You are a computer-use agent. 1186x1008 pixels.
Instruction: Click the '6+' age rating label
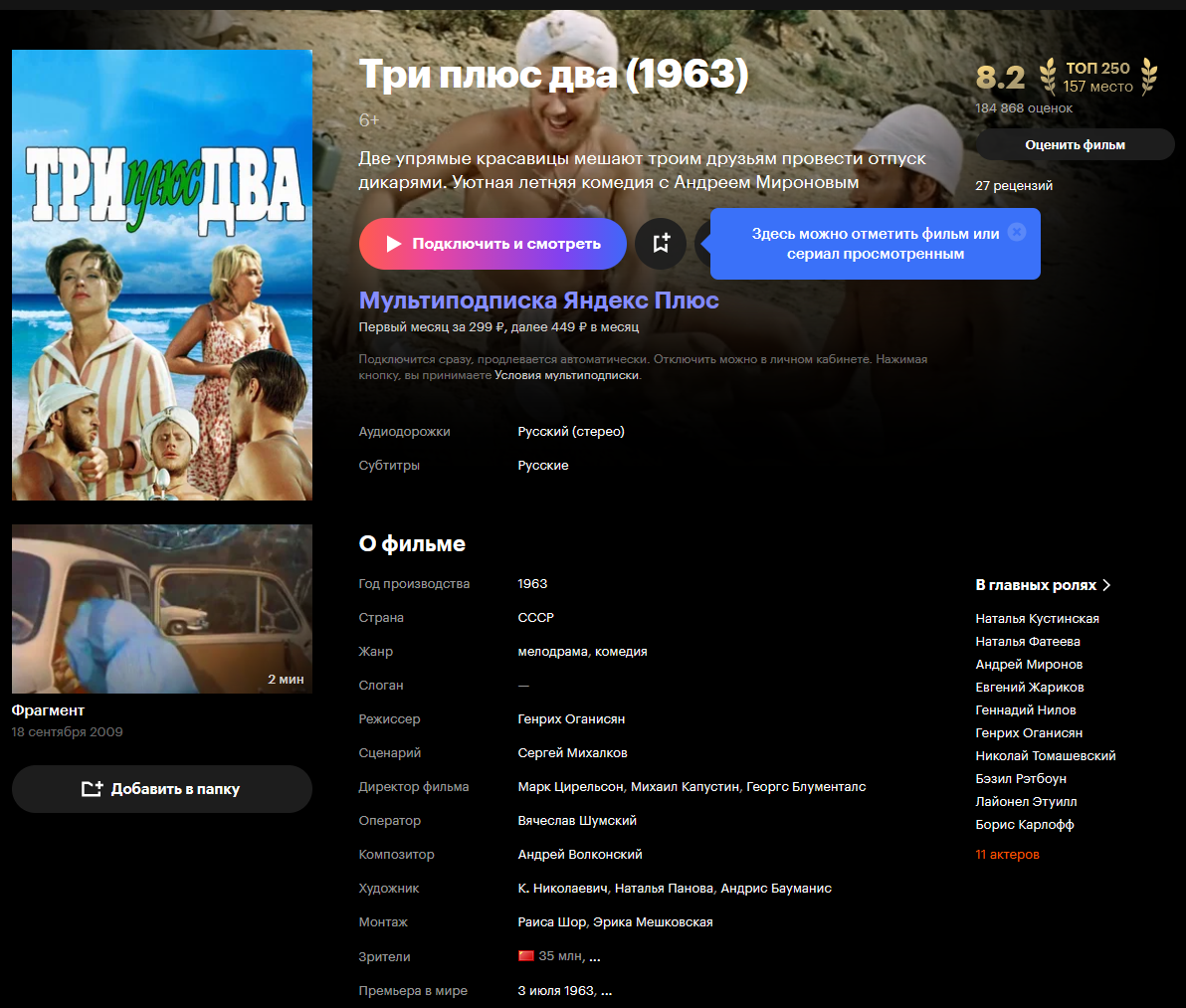(x=368, y=120)
